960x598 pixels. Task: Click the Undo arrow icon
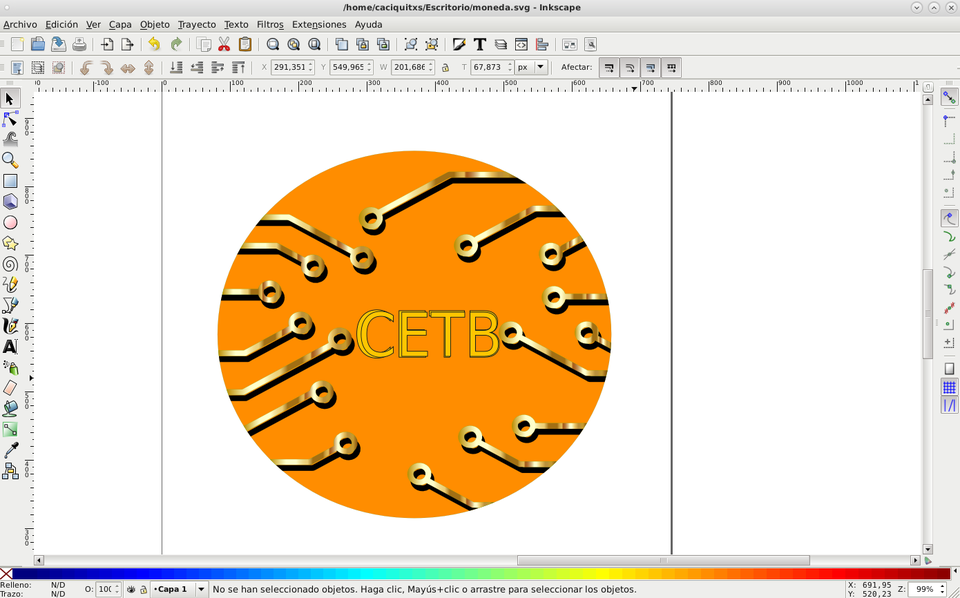[154, 44]
